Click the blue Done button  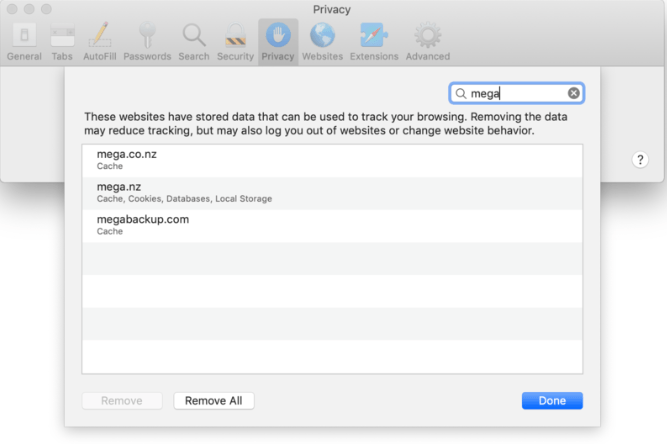552,401
